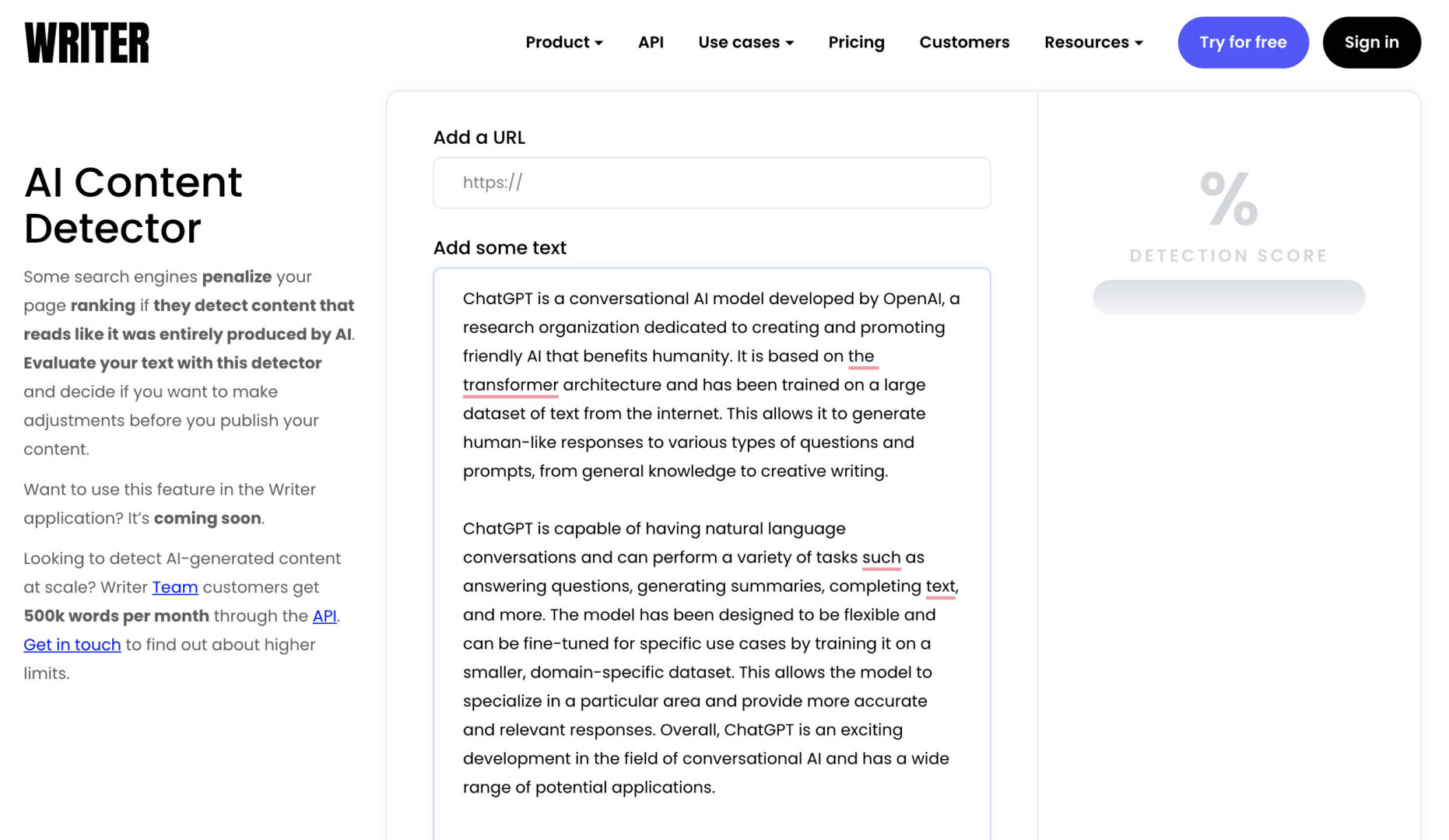Click the underlined word 'transformer'
This screenshot has height=840, width=1449.
point(510,385)
